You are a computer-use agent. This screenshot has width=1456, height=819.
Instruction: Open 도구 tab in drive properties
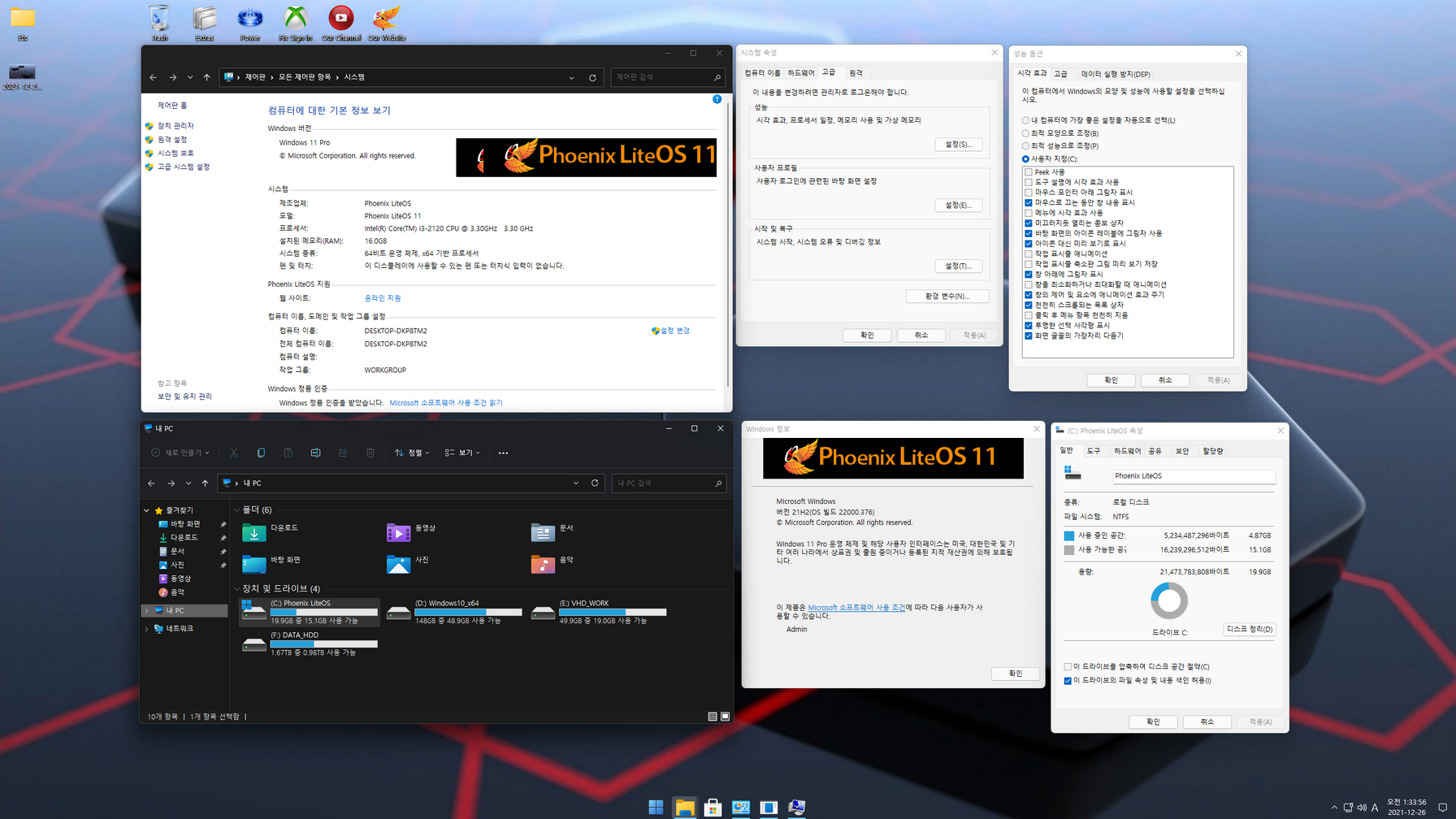(x=1094, y=451)
